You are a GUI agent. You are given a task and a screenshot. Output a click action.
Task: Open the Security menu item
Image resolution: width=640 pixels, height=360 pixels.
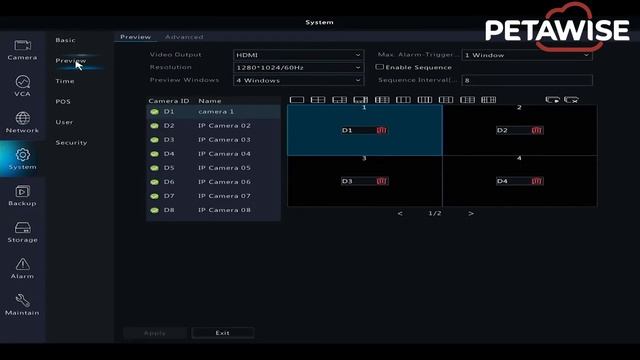point(71,142)
